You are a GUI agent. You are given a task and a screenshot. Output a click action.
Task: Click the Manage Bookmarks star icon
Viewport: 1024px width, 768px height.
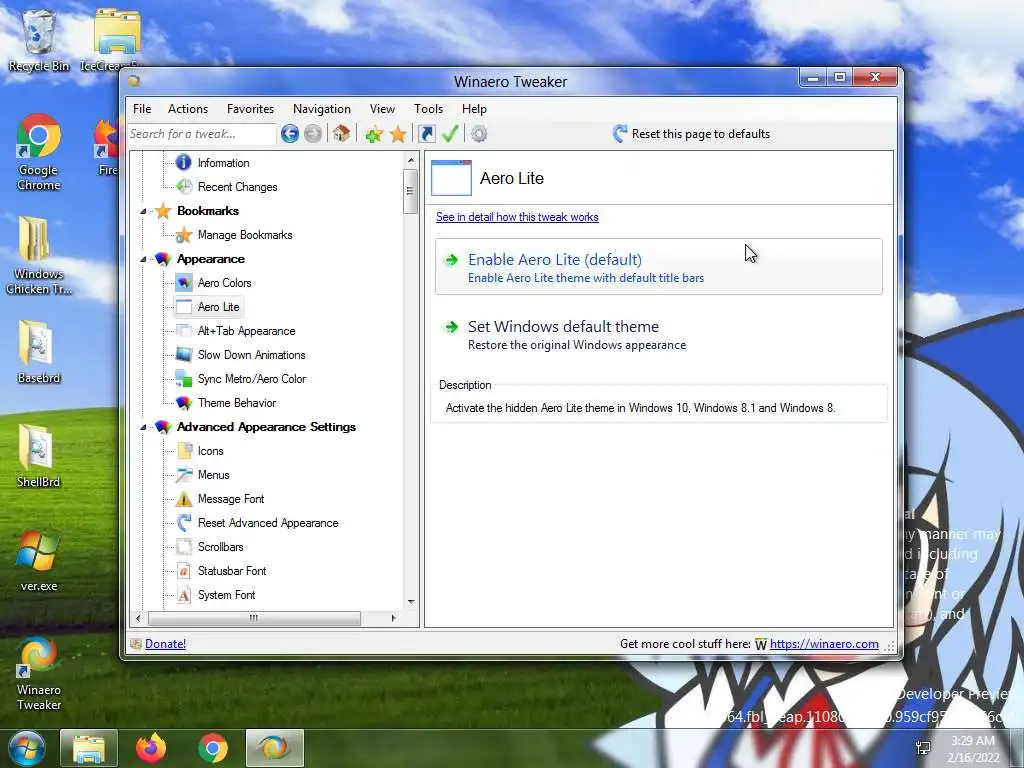tap(184, 235)
